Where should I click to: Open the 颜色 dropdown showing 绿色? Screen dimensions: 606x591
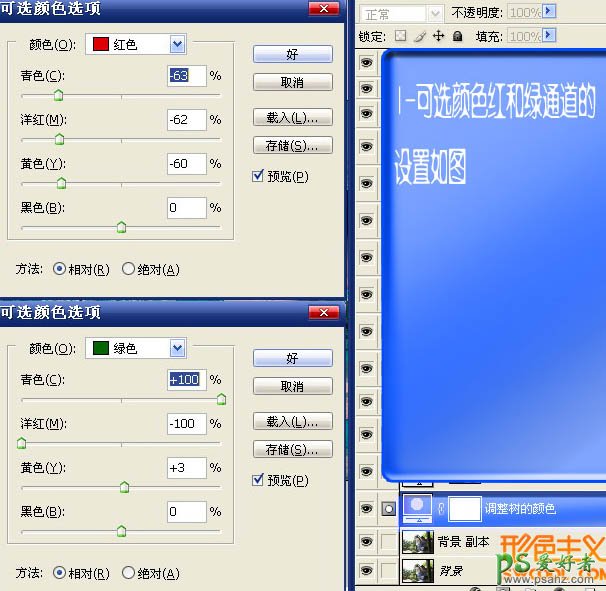point(177,348)
